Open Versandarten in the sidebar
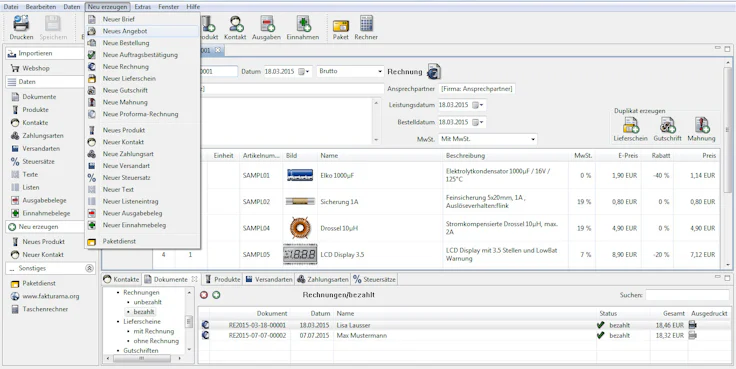 tap(41, 148)
